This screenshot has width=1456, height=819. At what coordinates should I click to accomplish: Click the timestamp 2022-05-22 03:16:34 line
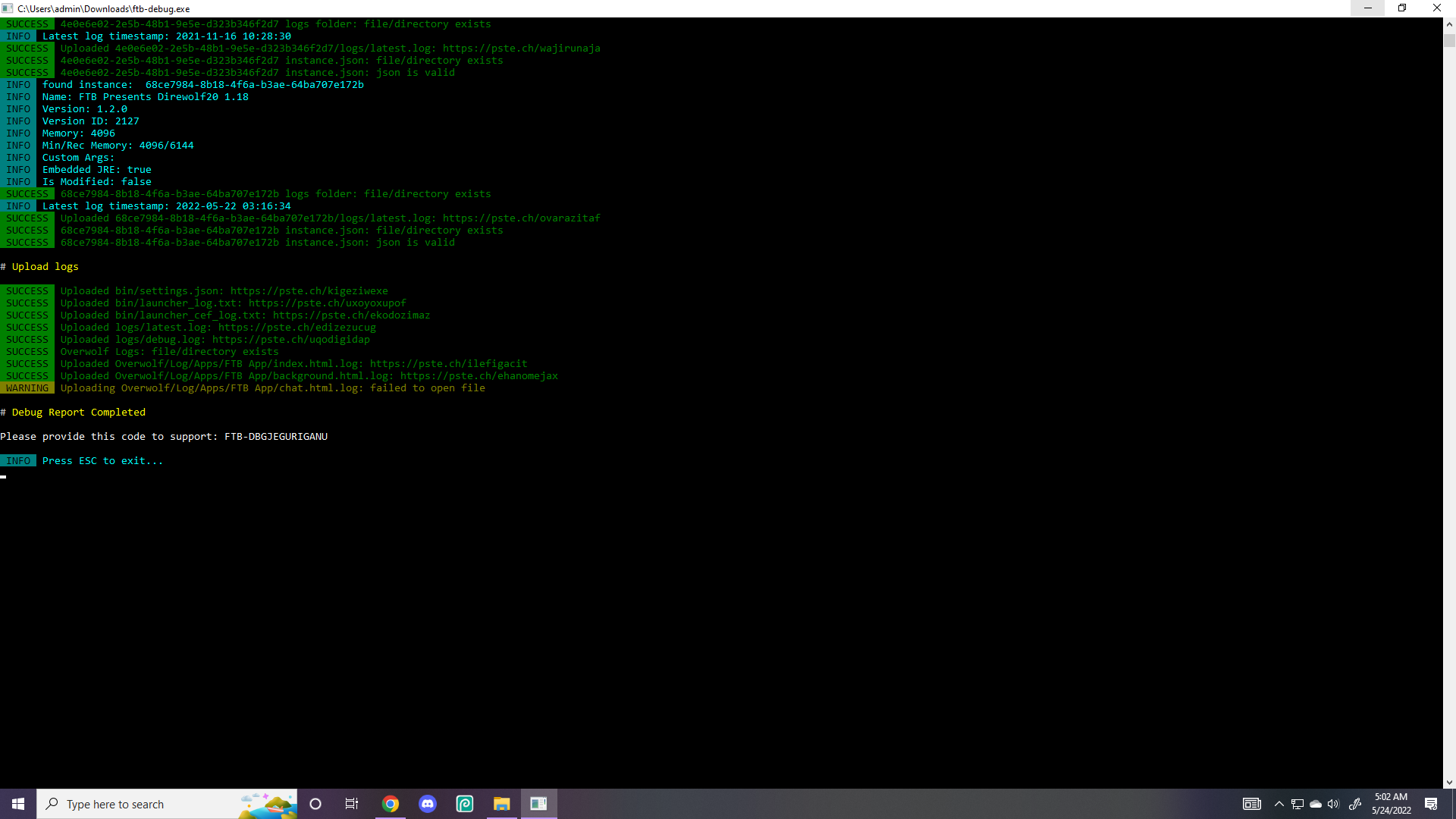(x=167, y=206)
